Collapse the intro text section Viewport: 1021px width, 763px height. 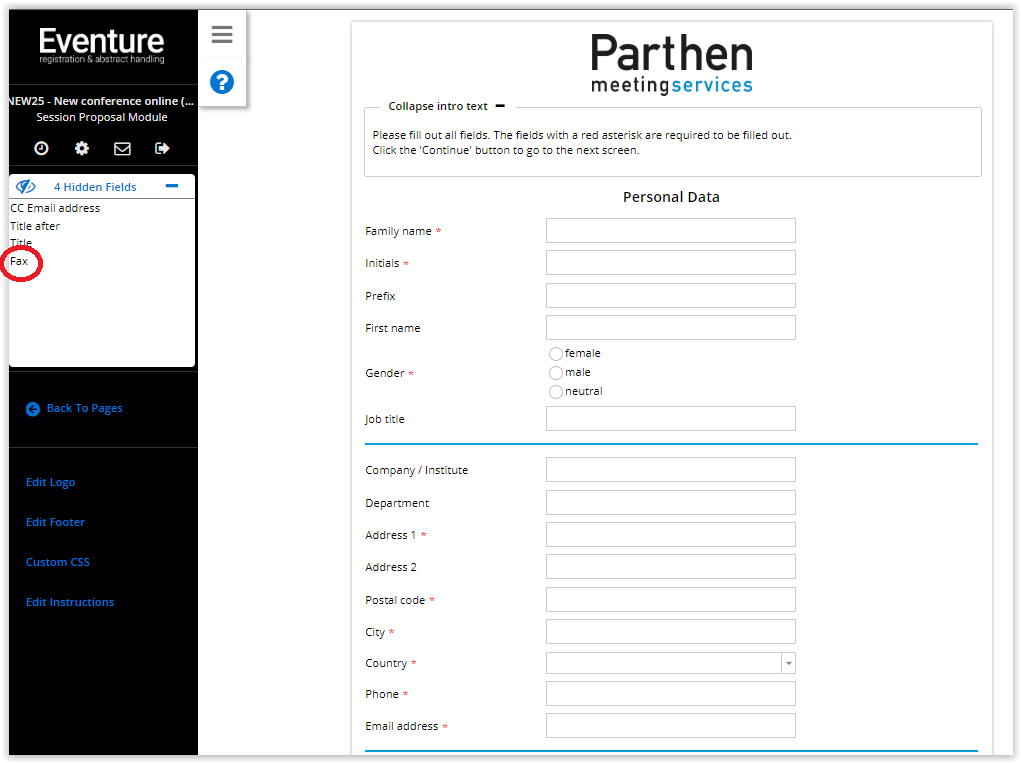pos(500,106)
